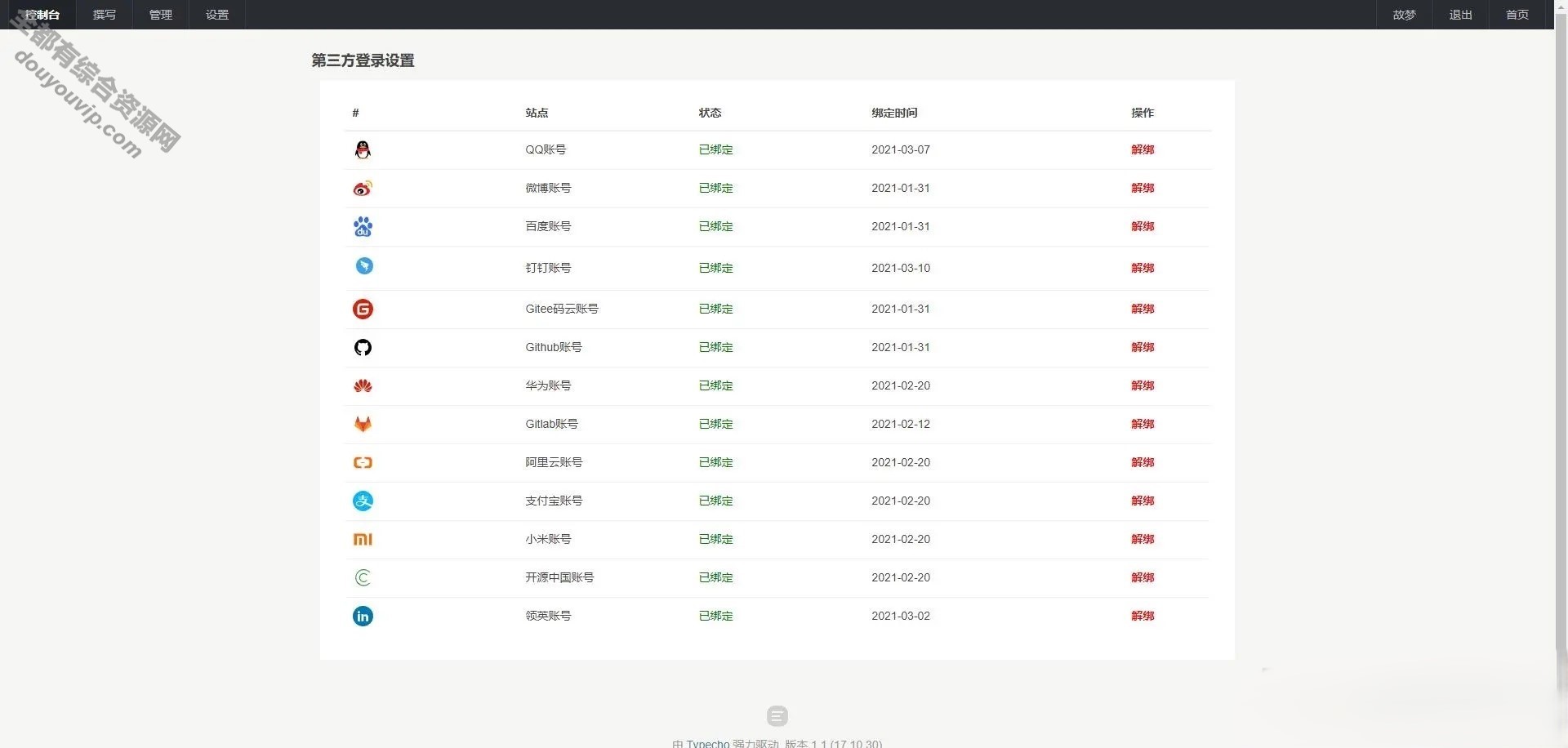Click the QQ账号 site name

(x=546, y=149)
